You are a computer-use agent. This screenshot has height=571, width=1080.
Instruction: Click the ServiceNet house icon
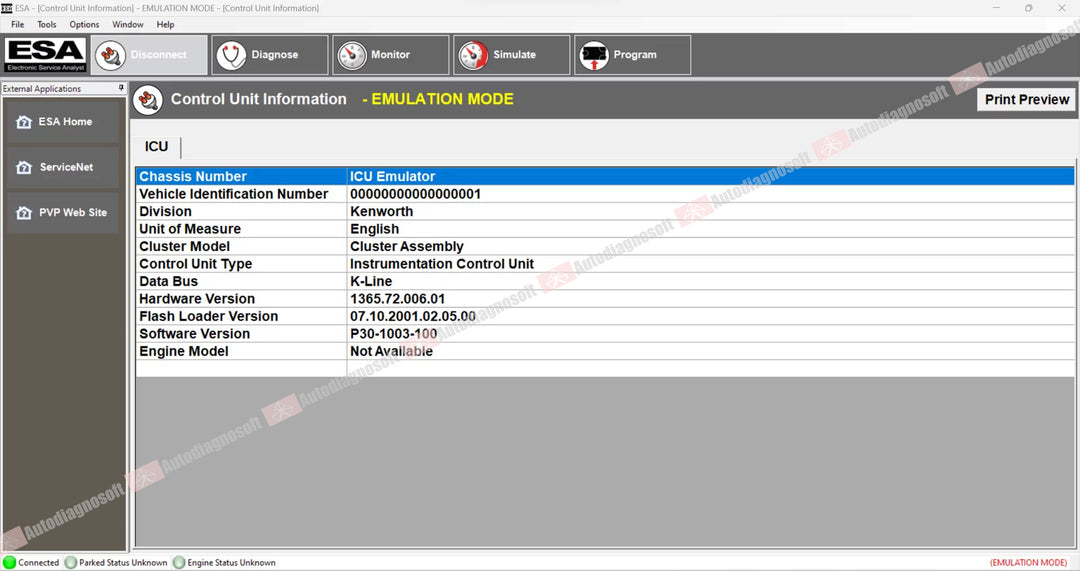click(x=23, y=167)
